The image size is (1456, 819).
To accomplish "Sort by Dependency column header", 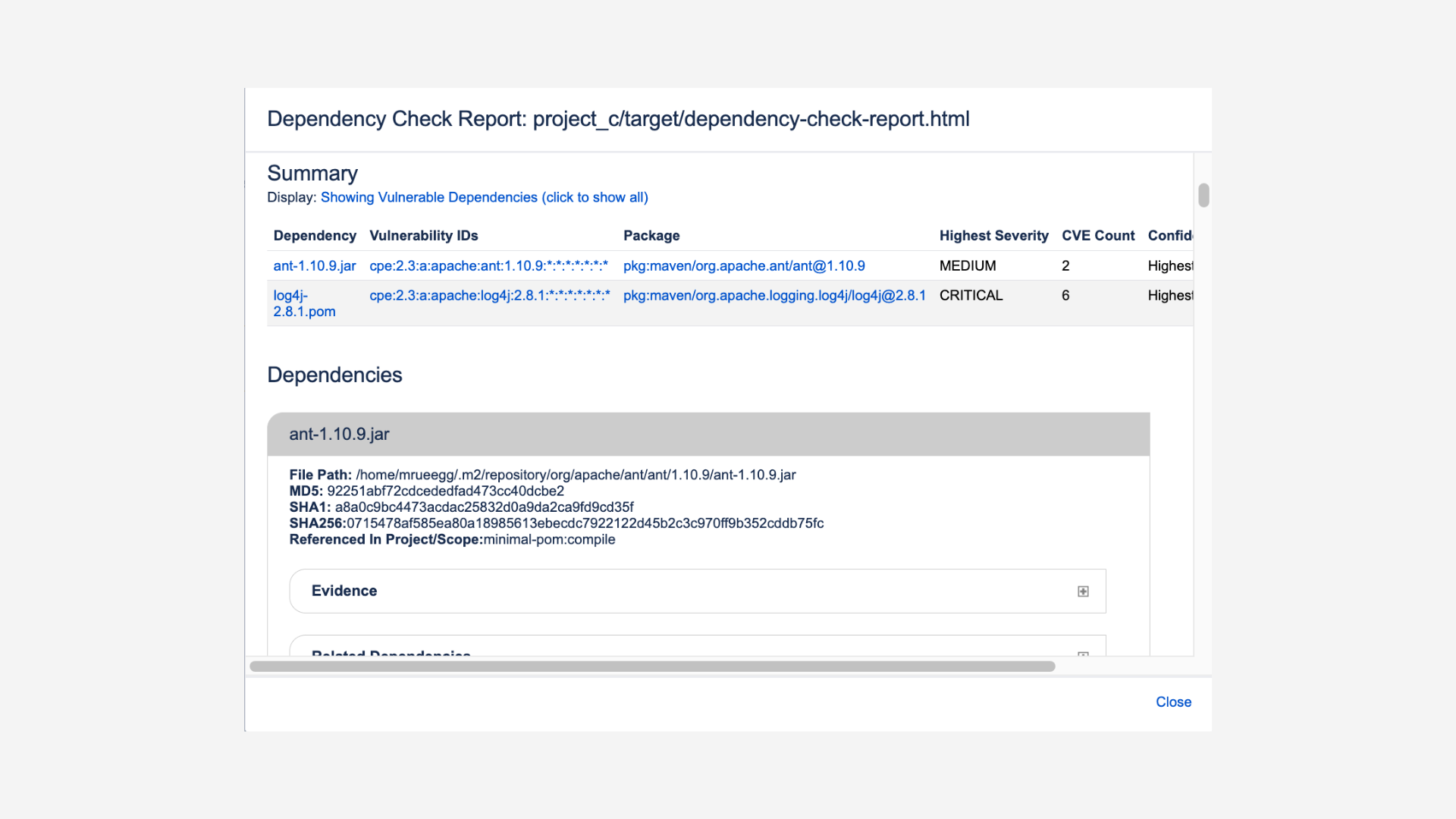I will tap(314, 236).
